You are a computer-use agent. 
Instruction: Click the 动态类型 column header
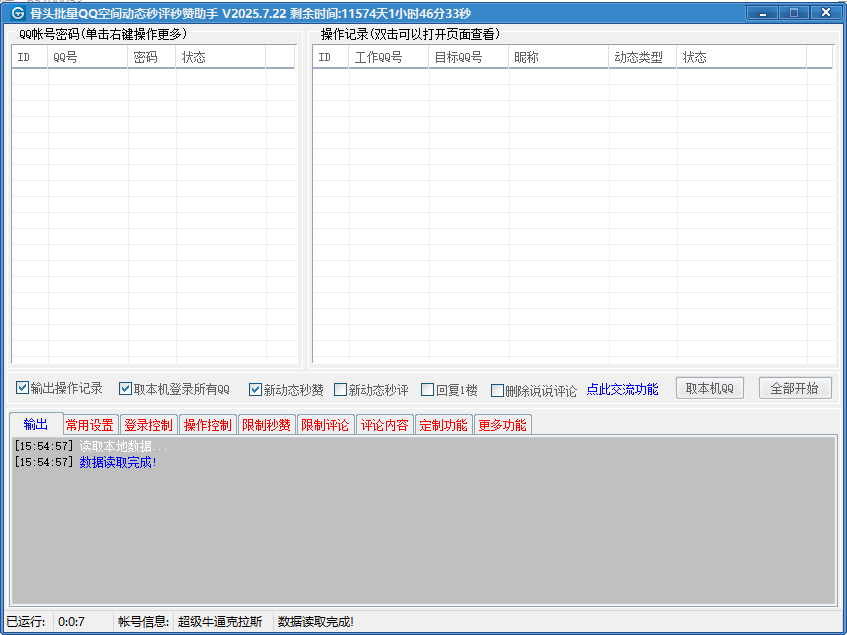pos(642,57)
